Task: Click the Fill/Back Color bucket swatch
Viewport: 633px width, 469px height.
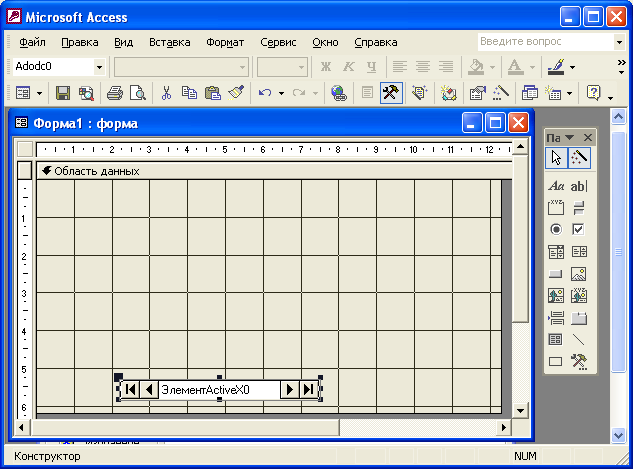Action: pyautogui.click(x=476, y=67)
